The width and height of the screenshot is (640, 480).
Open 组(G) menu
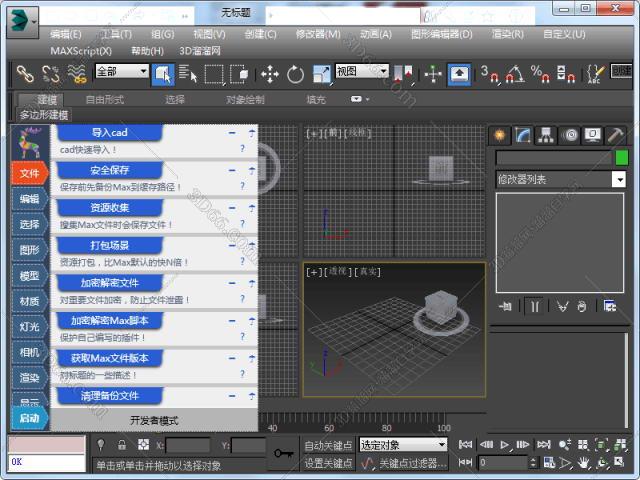click(x=163, y=34)
